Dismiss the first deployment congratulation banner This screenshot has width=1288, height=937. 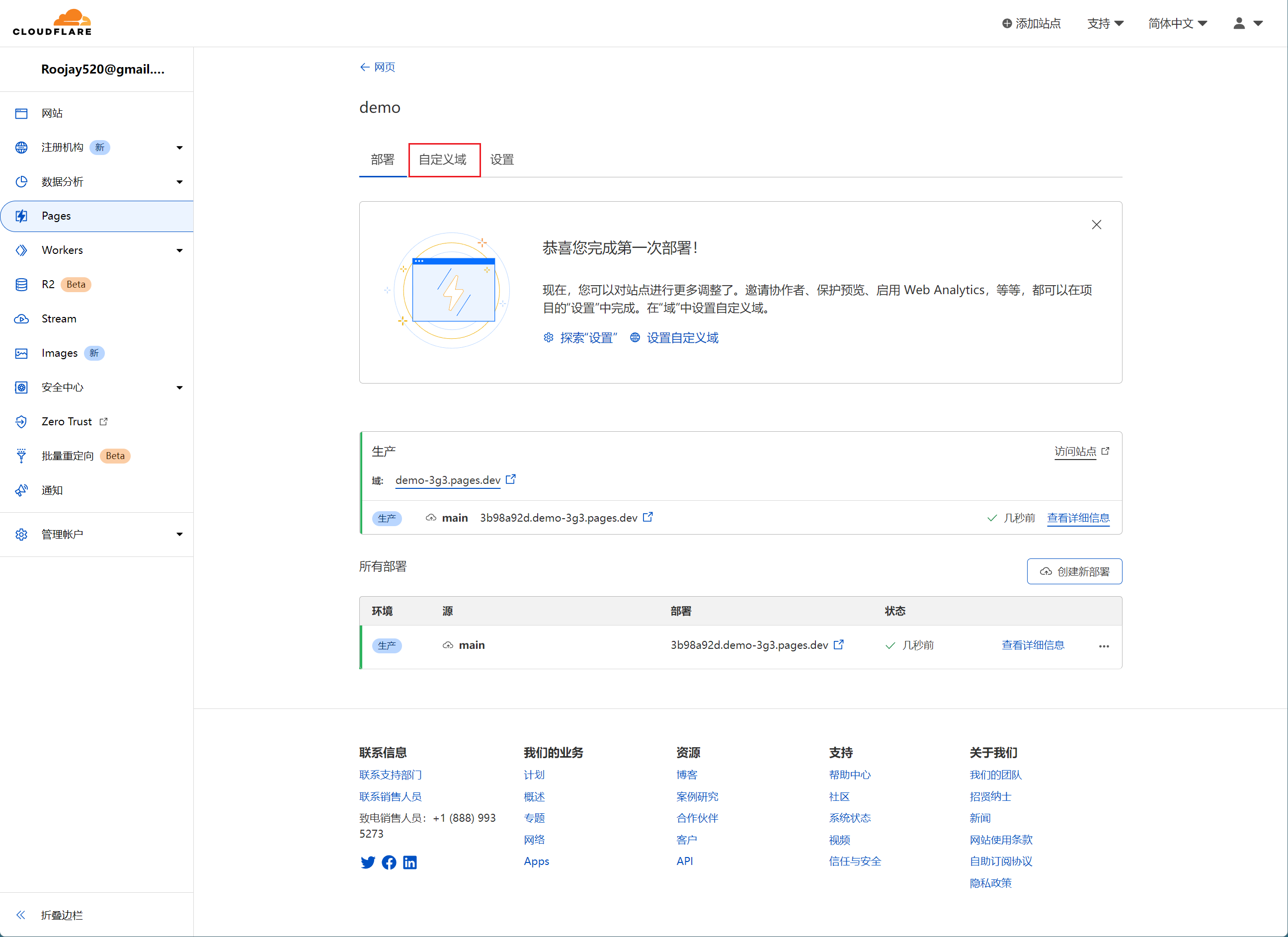click(x=1096, y=225)
